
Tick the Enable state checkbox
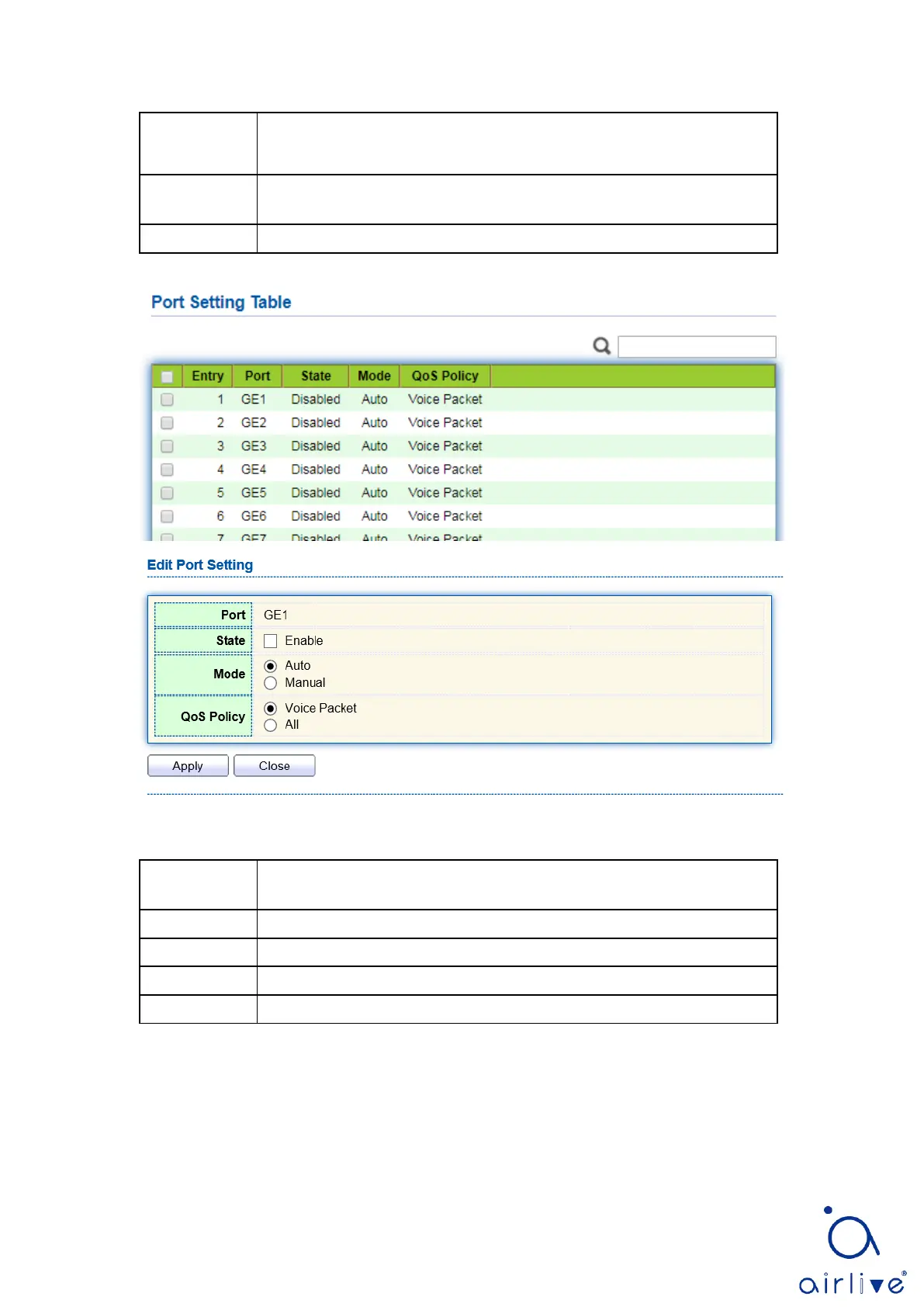click(271, 641)
